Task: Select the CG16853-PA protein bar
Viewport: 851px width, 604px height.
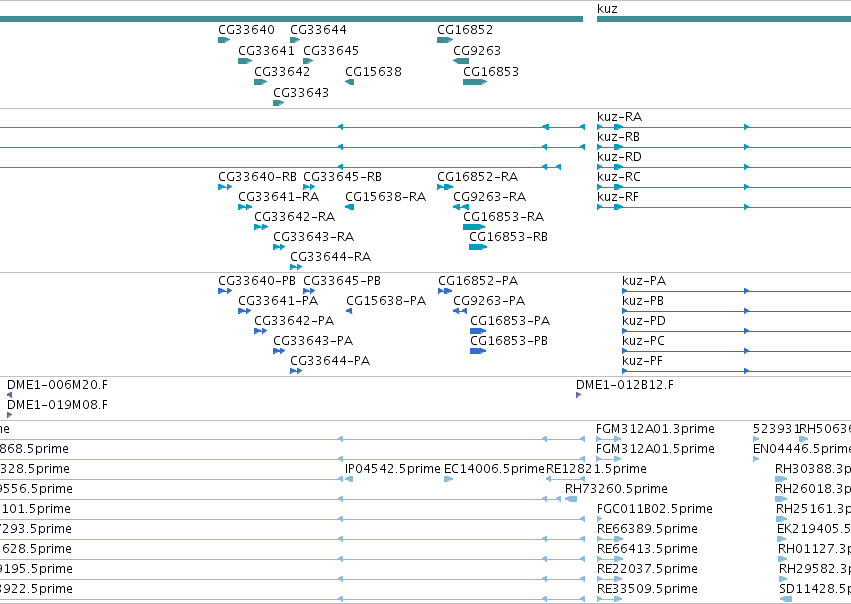Action: (x=478, y=332)
